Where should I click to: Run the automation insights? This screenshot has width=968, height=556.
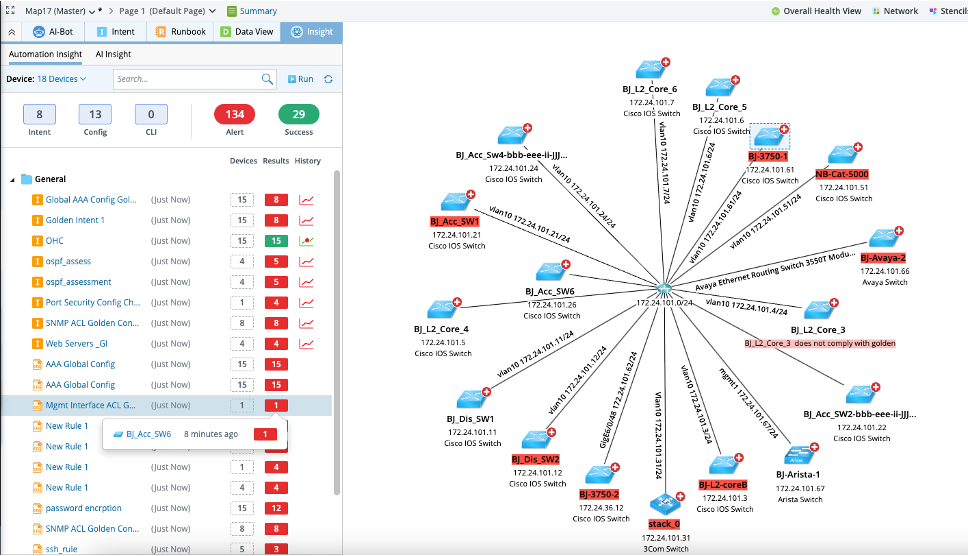click(x=301, y=79)
